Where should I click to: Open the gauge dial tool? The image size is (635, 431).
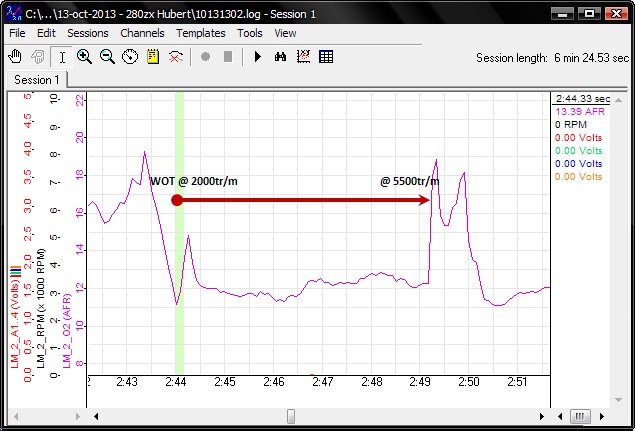(x=130, y=57)
